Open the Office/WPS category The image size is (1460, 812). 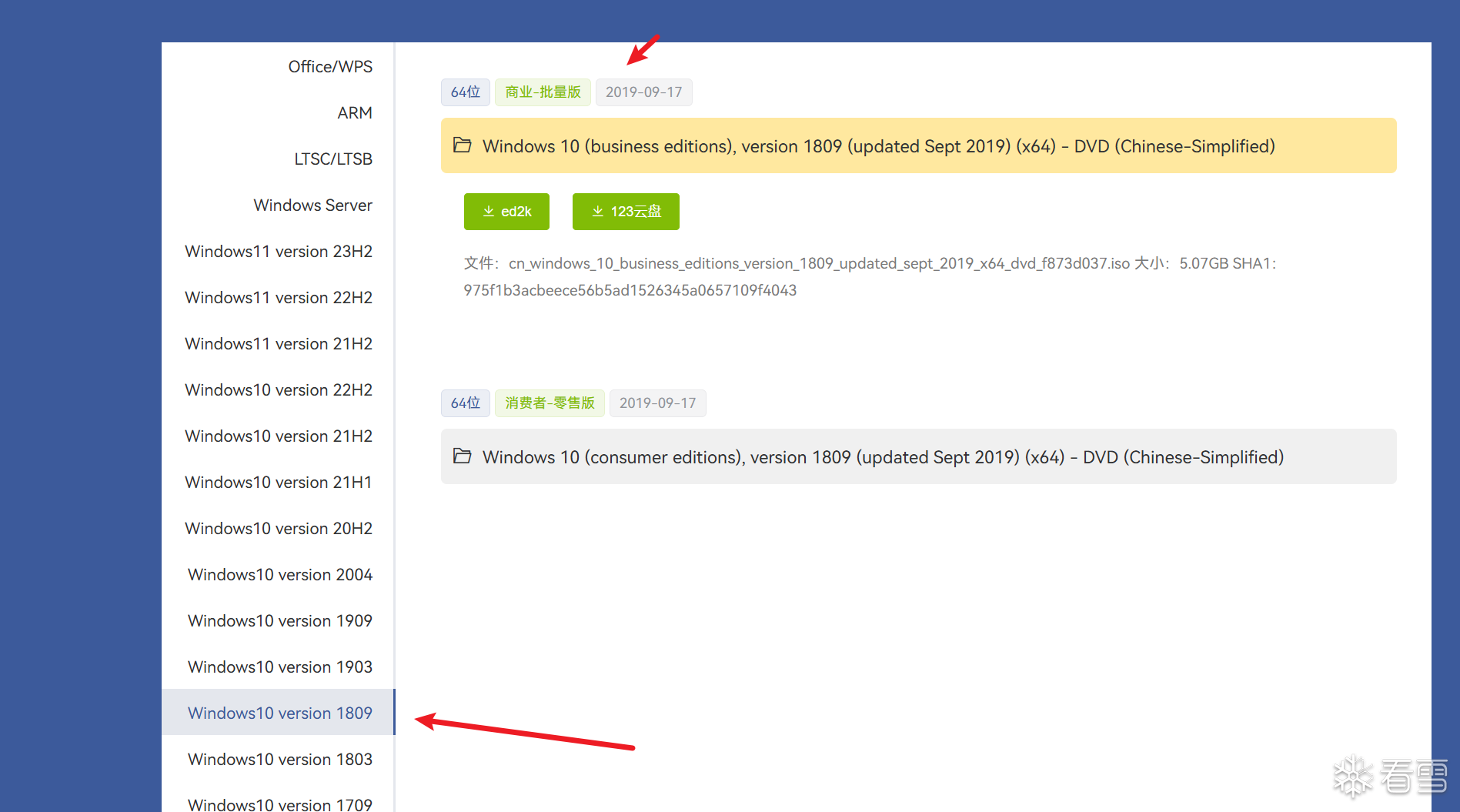[x=329, y=67]
